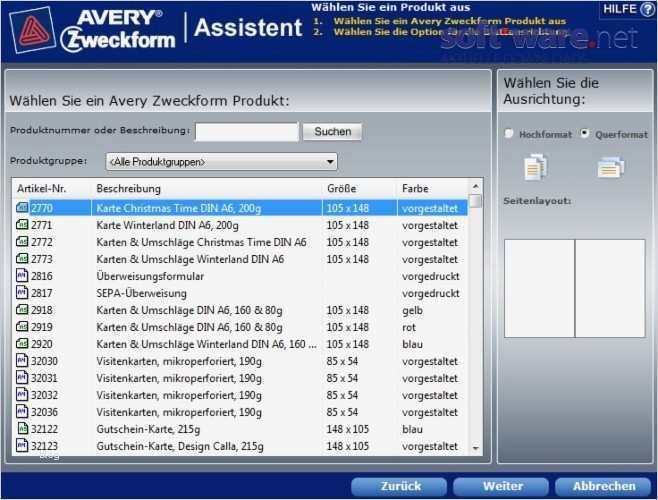Click the document icon beside article 2816
The image size is (658, 500).
point(22,276)
